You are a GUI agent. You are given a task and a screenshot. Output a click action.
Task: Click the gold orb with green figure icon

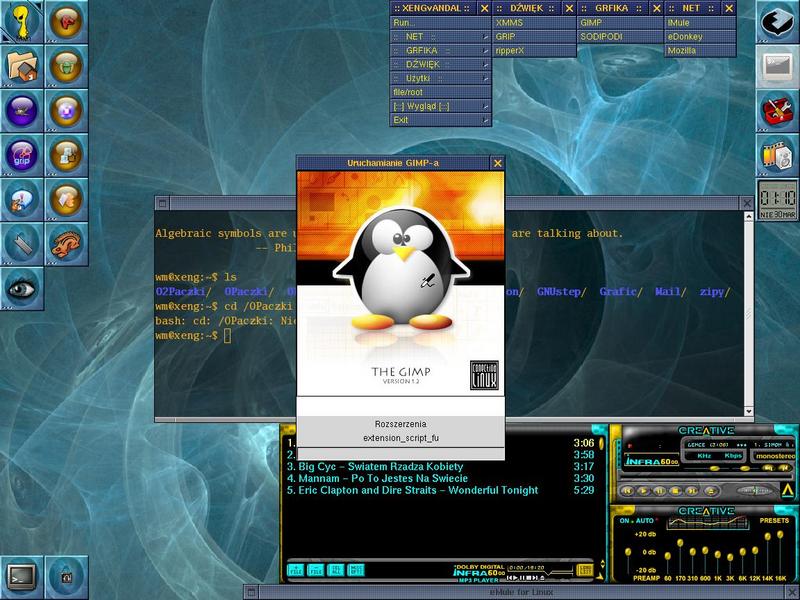(x=66, y=66)
